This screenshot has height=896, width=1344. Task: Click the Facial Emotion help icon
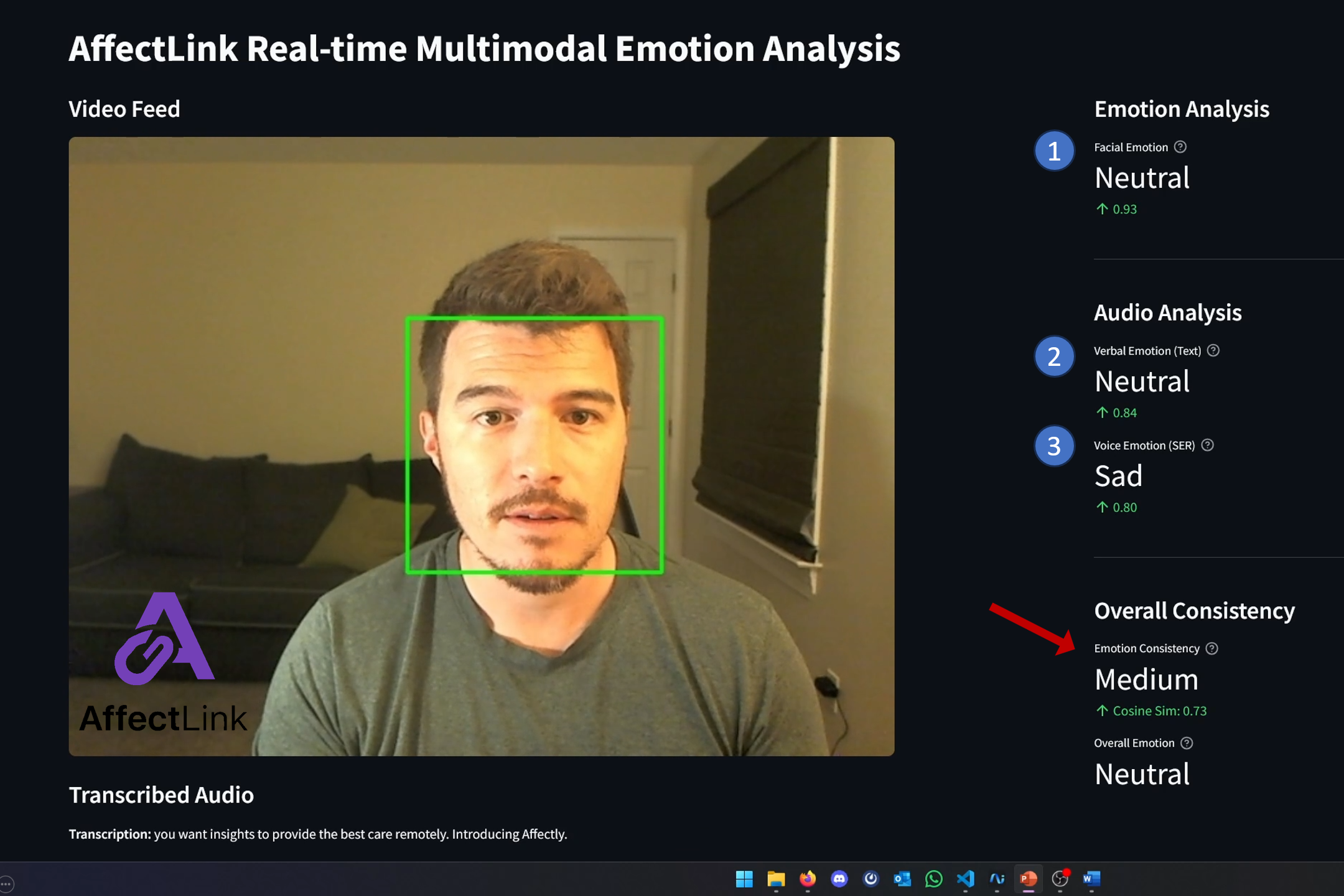coord(1180,147)
